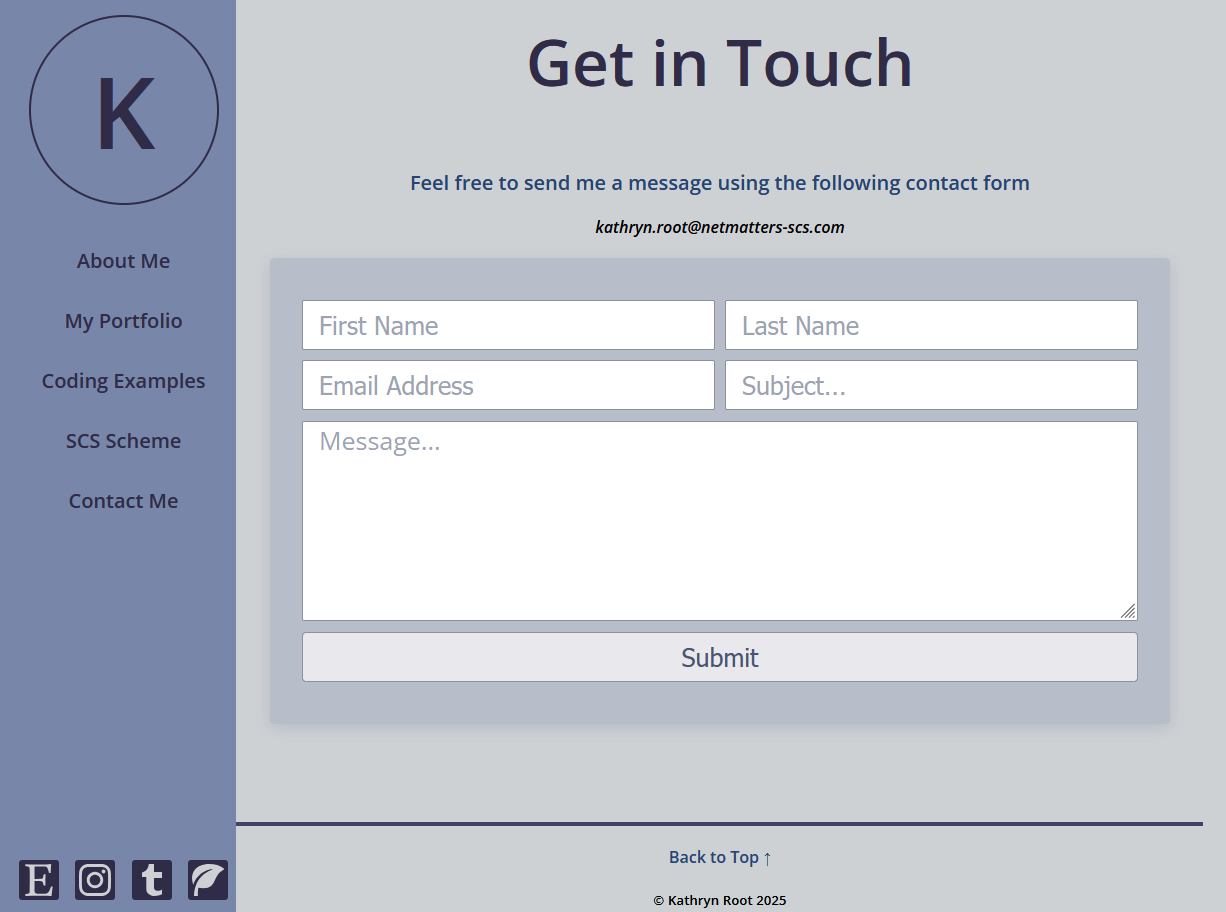Focus the First Name field

tap(508, 326)
